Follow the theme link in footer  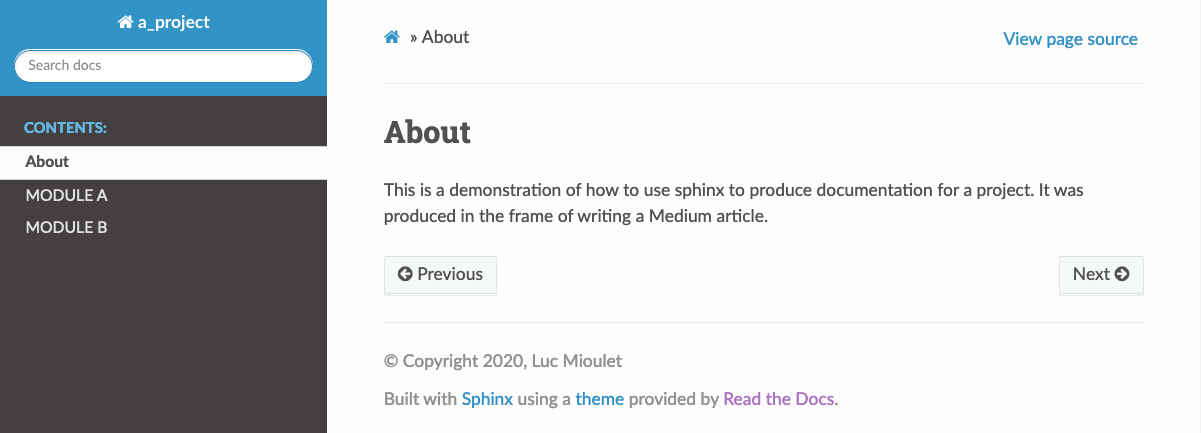coord(600,399)
